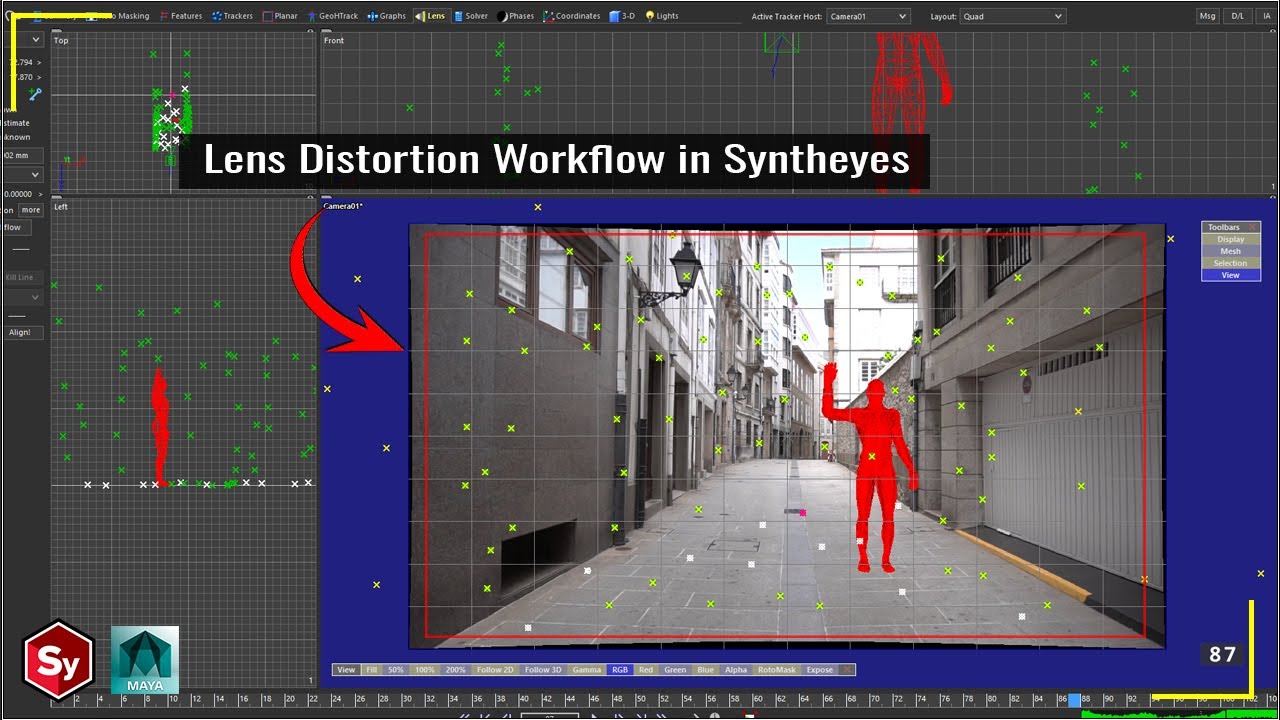The image size is (1280, 720).
Task: Set zoom to 100%
Action: (424, 670)
